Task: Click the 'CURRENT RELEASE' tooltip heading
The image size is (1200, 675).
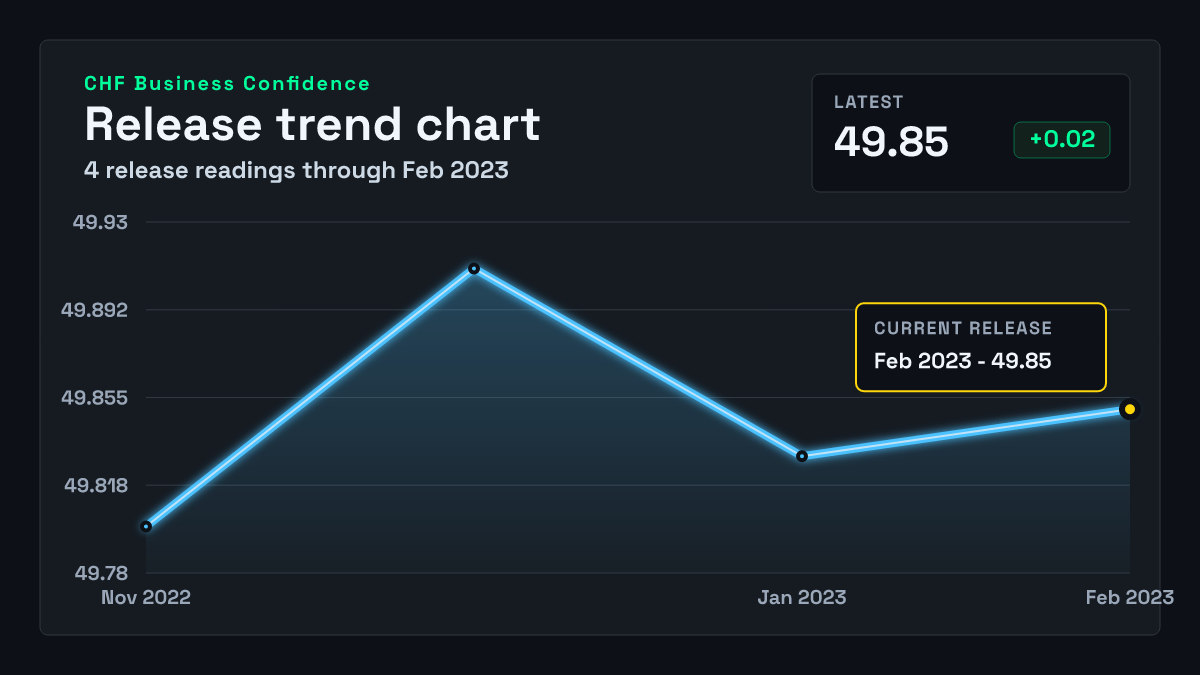Action: click(963, 328)
